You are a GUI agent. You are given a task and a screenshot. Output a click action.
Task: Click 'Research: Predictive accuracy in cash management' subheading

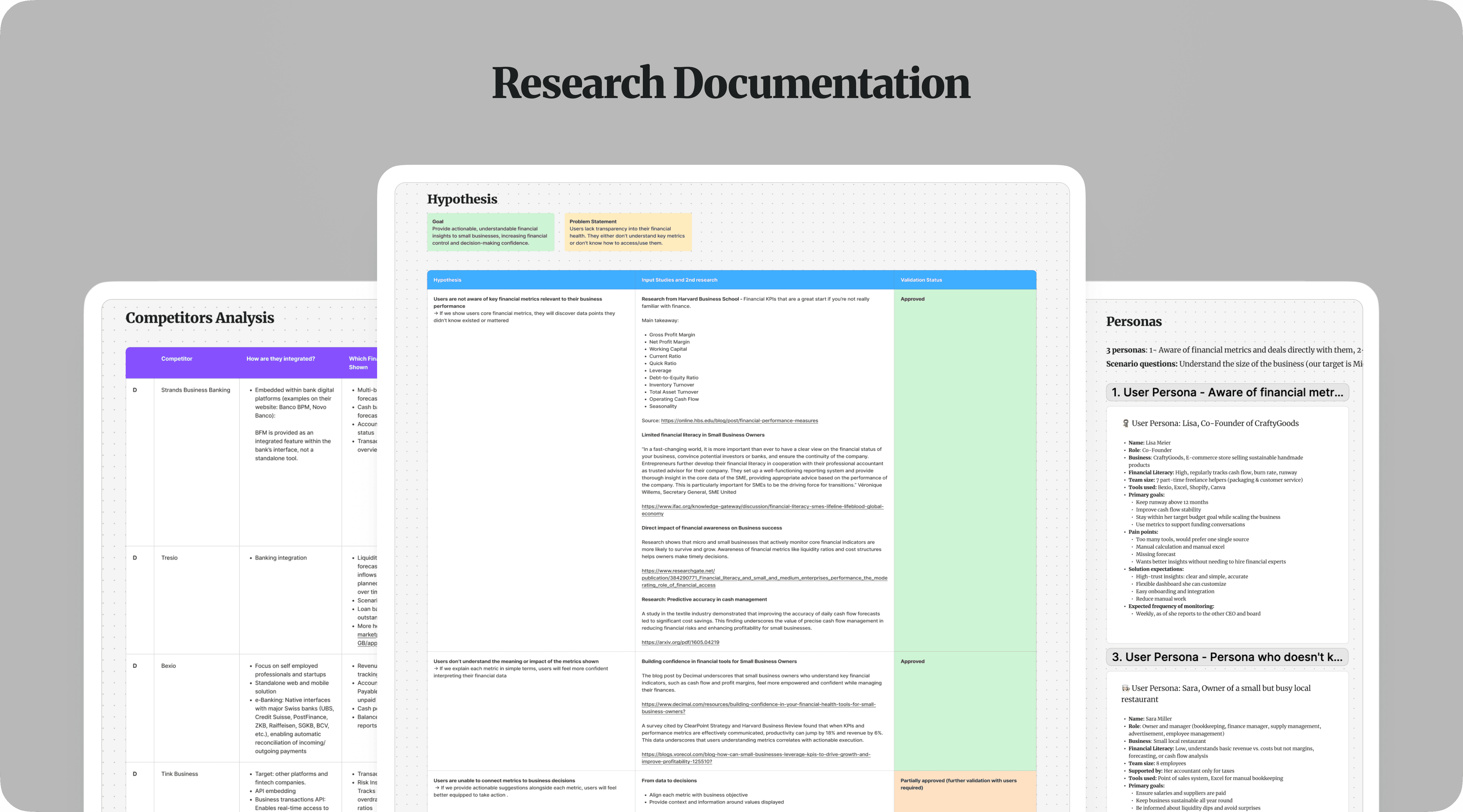[x=704, y=600]
